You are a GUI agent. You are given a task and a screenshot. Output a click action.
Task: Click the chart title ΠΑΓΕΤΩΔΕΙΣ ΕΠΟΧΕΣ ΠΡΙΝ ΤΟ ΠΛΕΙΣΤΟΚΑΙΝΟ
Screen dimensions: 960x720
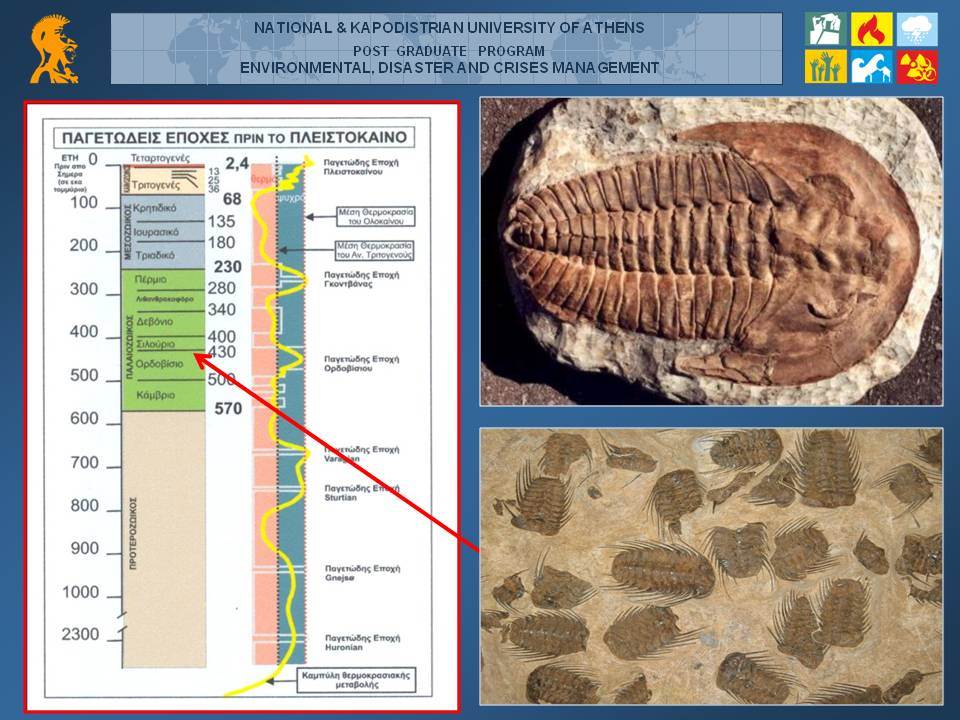coord(234,137)
